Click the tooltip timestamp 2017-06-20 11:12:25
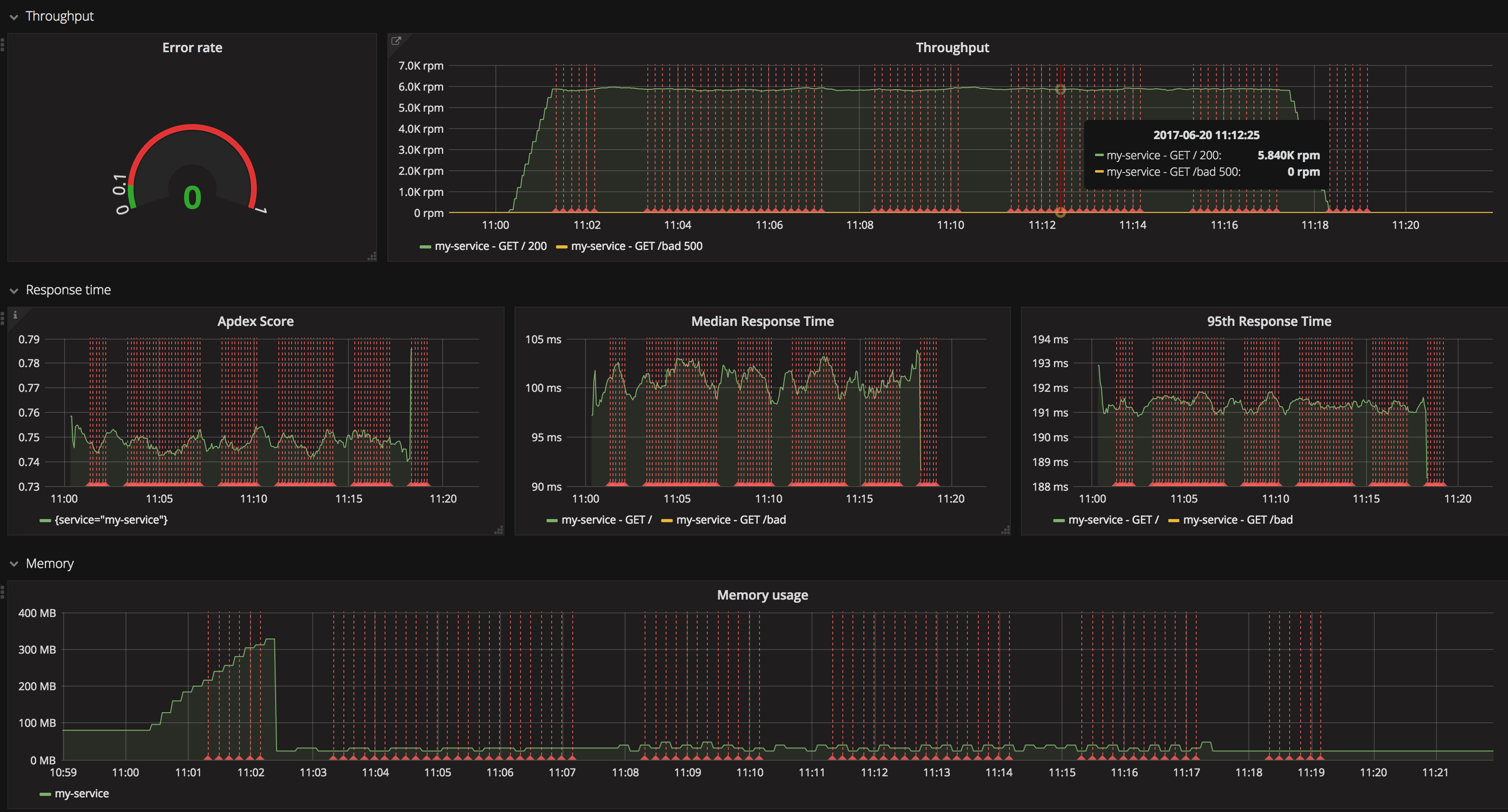 pyautogui.click(x=1206, y=135)
